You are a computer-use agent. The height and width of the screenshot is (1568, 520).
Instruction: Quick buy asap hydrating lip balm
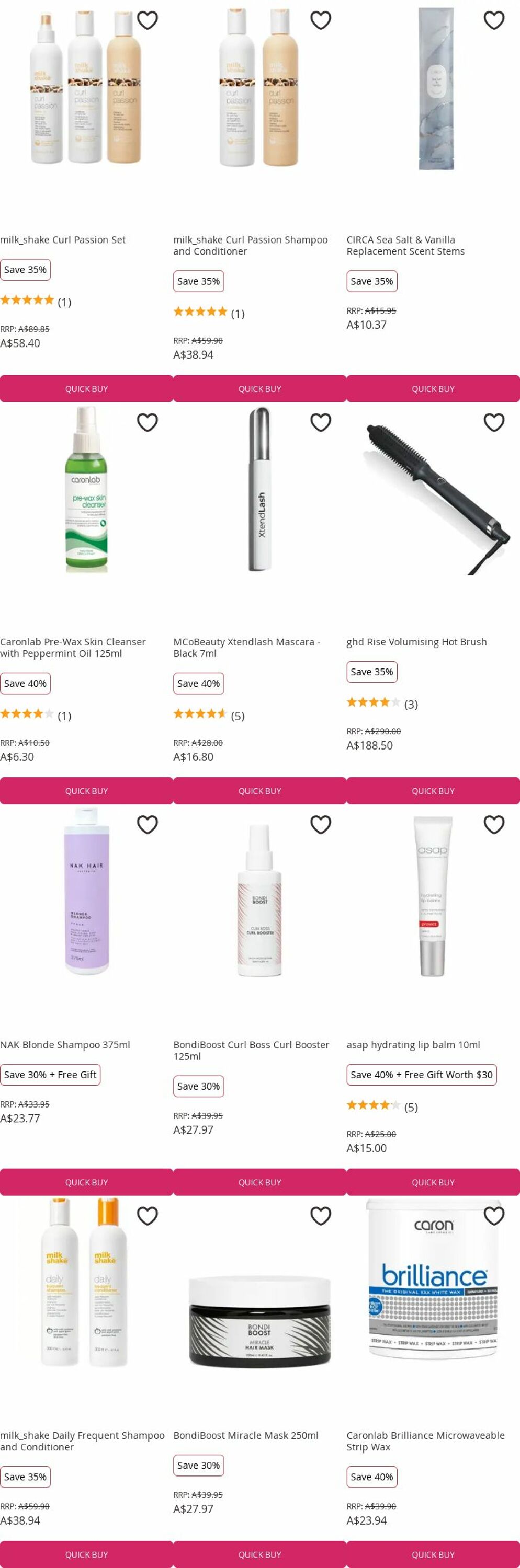[433, 1182]
